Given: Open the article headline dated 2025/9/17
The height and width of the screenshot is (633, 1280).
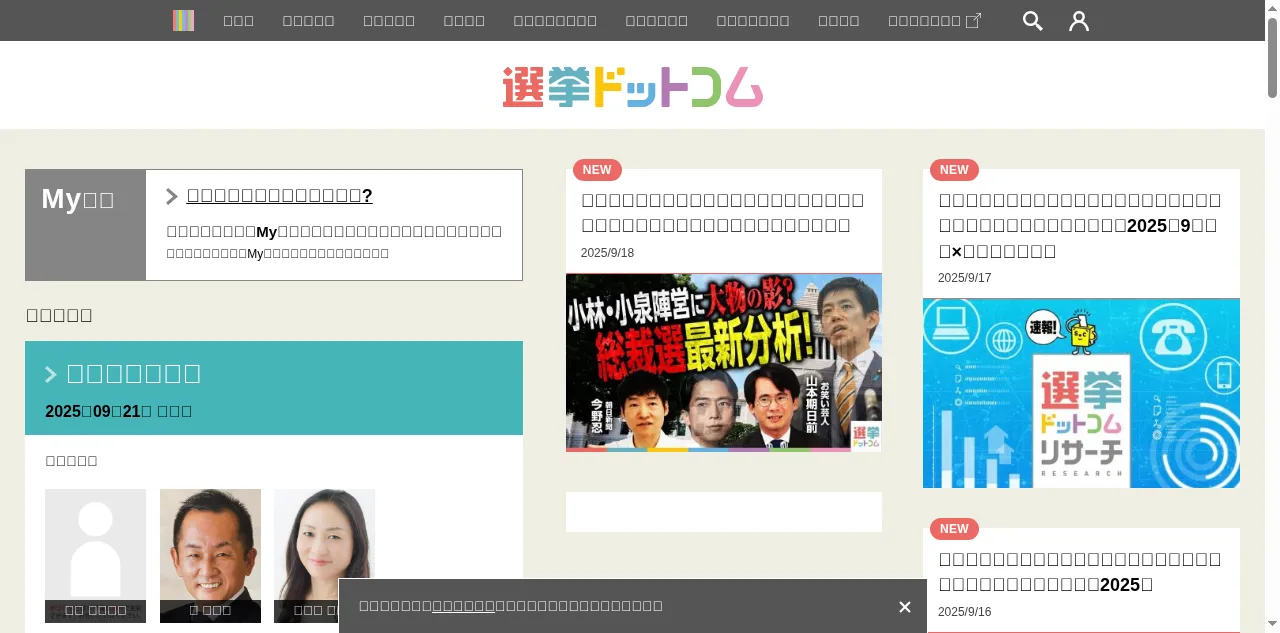Looking at the screenshot, I should click(x=1080, y=225).
